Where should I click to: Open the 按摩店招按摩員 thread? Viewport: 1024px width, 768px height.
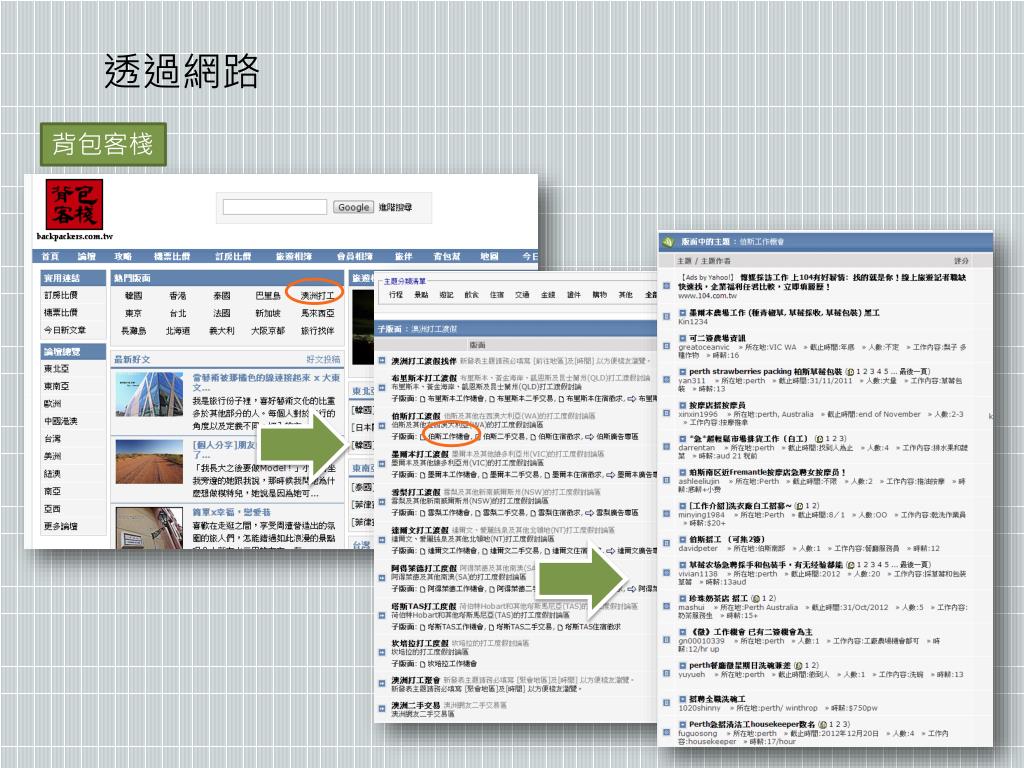click(x=717, y=406)
